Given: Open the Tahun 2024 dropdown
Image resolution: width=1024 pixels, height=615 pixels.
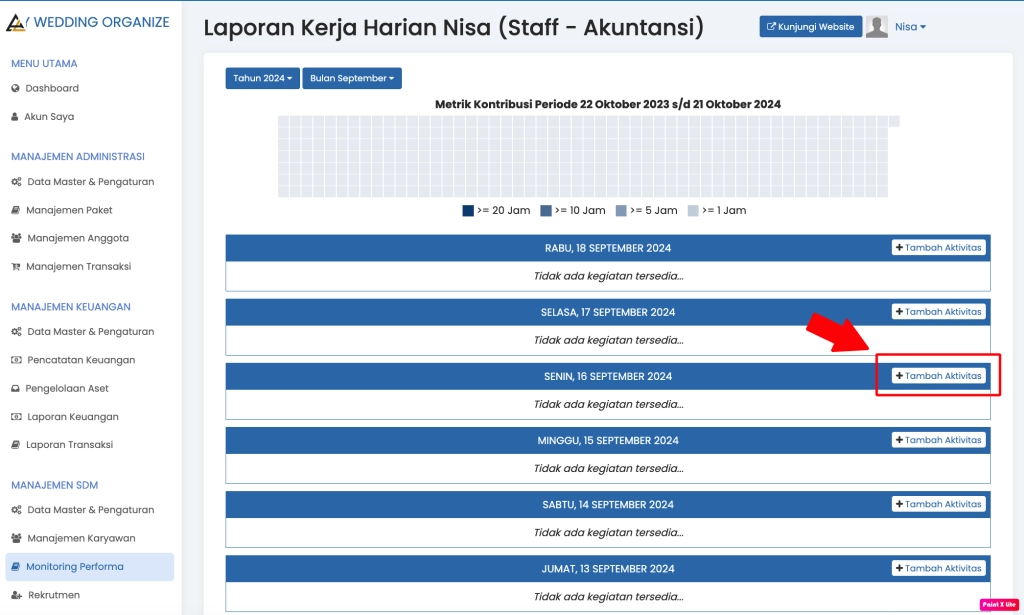Looking at the screenshot, I should coord(263,78).
